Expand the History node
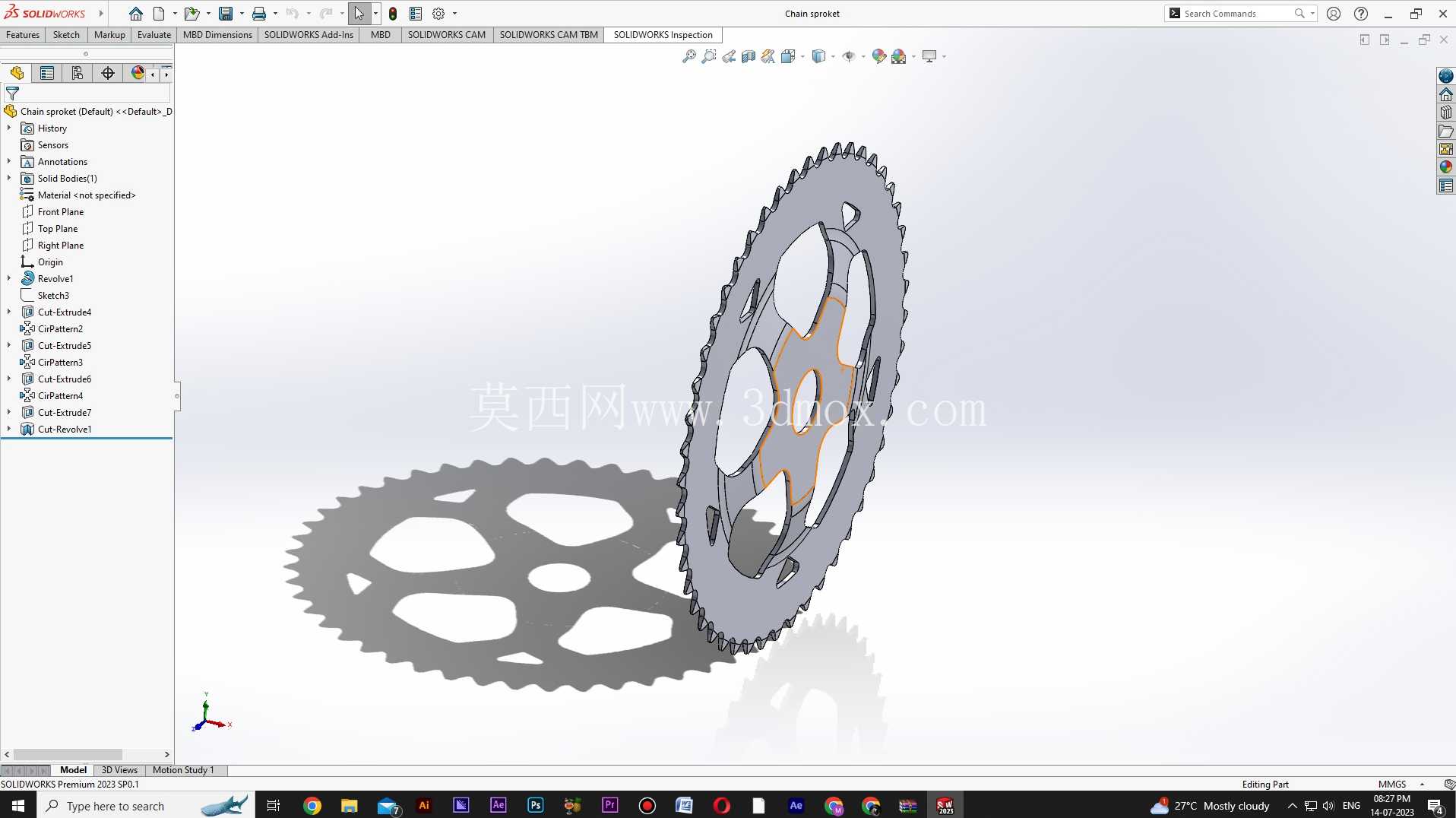Image resolution: width=1456 pixels, height=818 pixels. point(9,128)
